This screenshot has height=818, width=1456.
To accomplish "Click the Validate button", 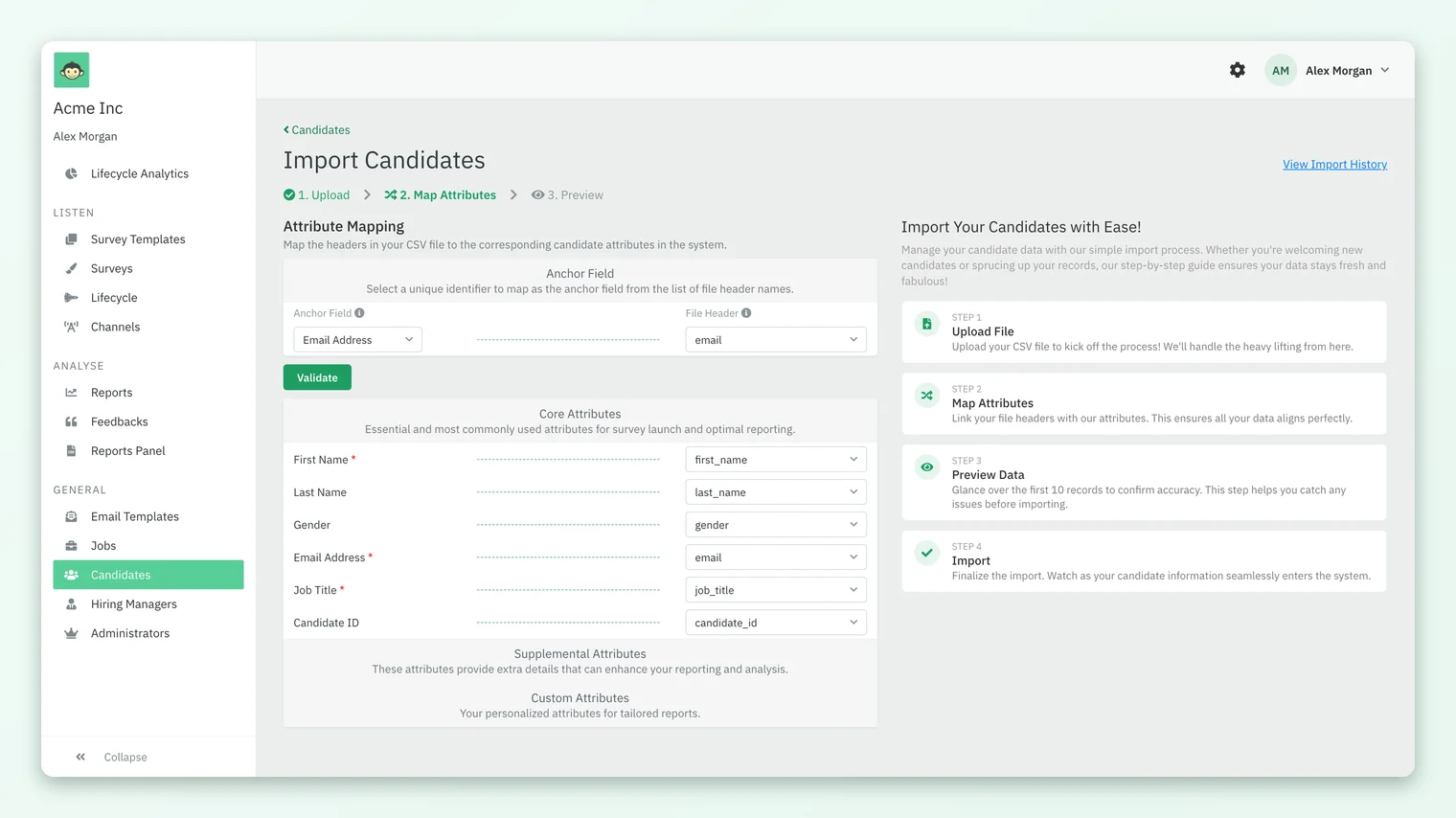I will [317, 377].
